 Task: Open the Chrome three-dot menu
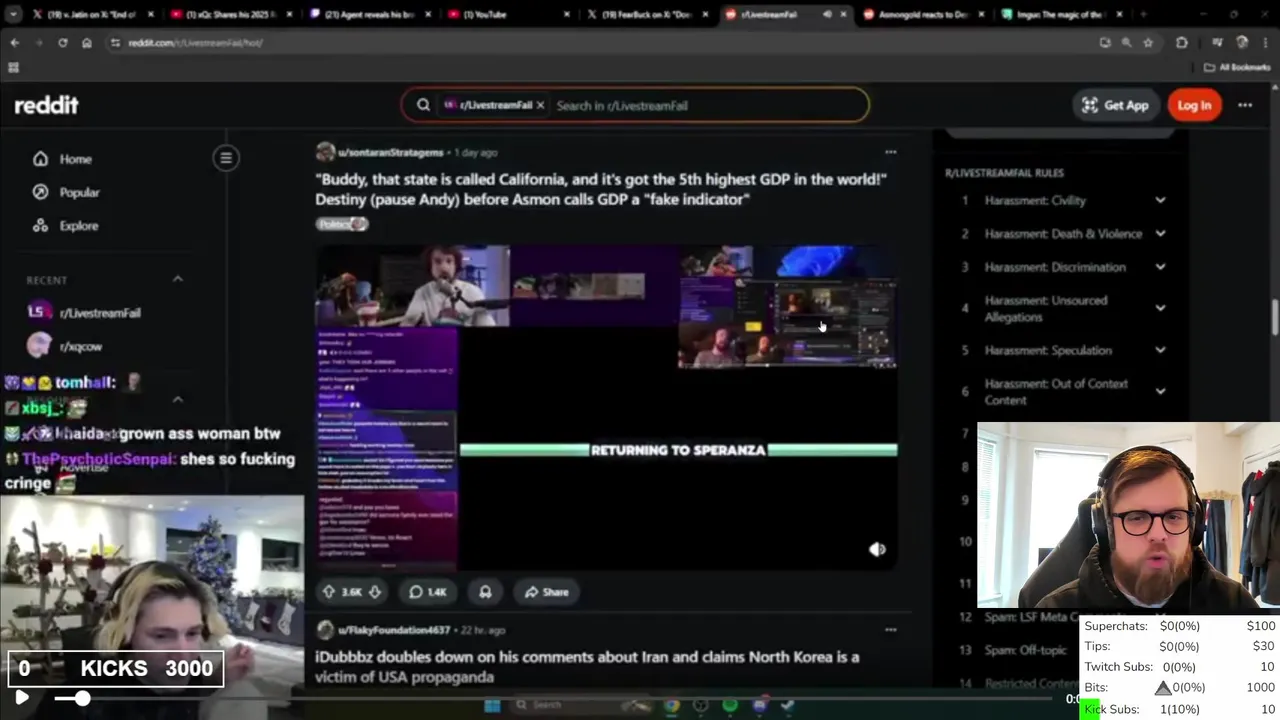pos(1267,43)
